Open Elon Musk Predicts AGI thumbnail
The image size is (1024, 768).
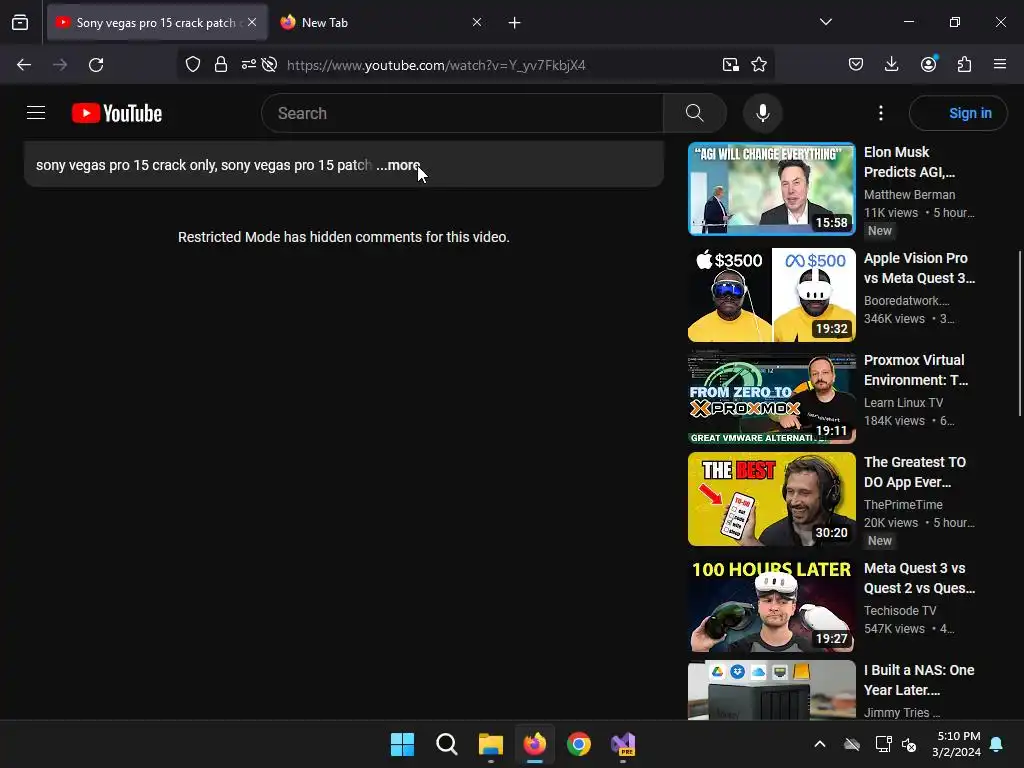[772, 189]
